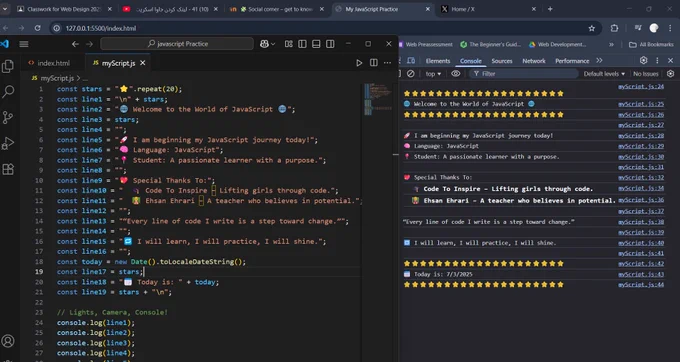The width and height of the screenshot is (680, 362).
Task: View site information icon beside the URL
Action: (x=57, y=28)
